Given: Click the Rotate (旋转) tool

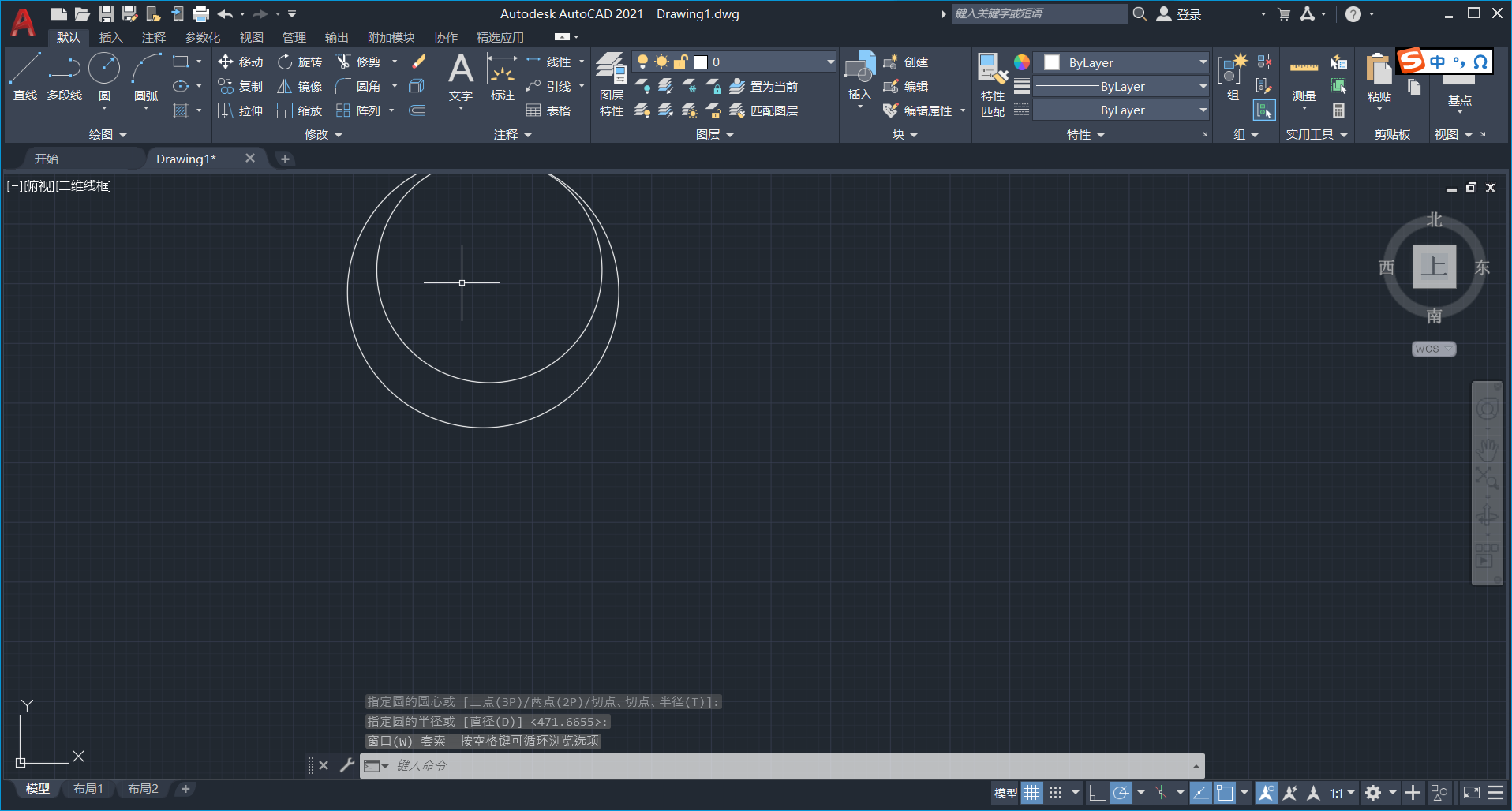Looking at the screenshot, I should [300, 62].
